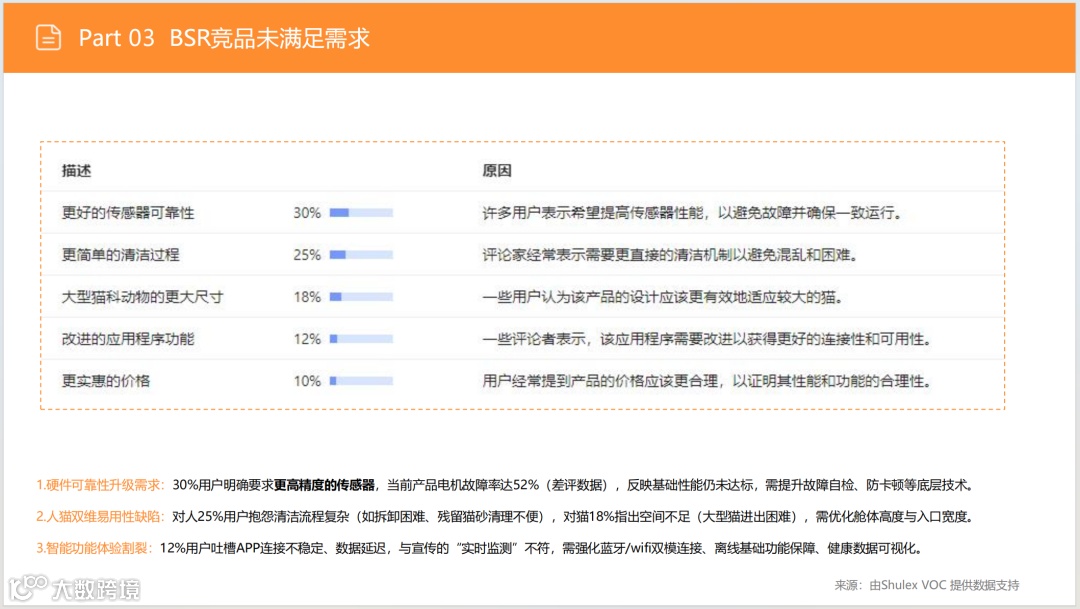The image size is (1080, 609).
Task: Select the reason text starting '用户经常提到产品的价格'
Action: click(x=707, y=381)
